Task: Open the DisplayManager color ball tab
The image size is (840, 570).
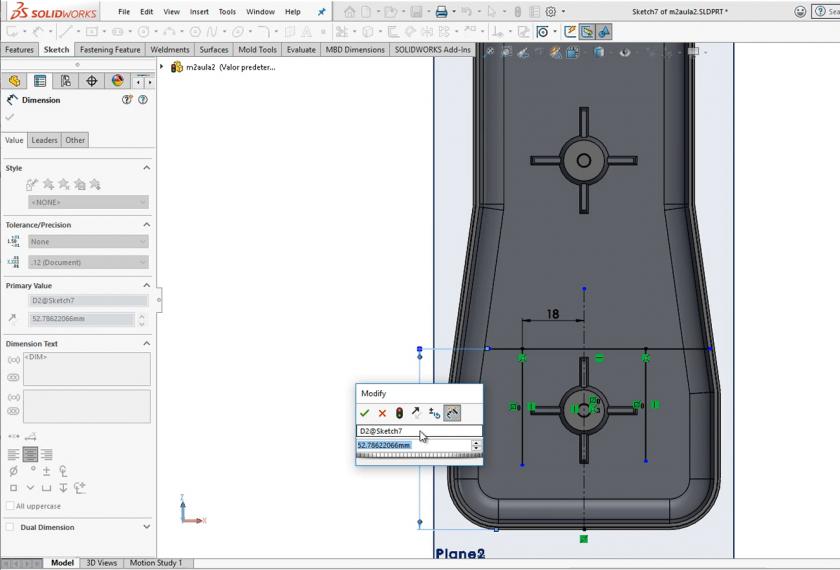Action: coord(118,81)
